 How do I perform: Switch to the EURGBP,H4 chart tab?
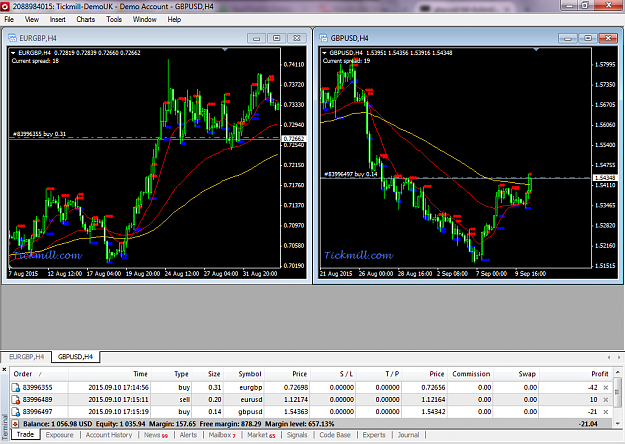(x=26, y=357)
